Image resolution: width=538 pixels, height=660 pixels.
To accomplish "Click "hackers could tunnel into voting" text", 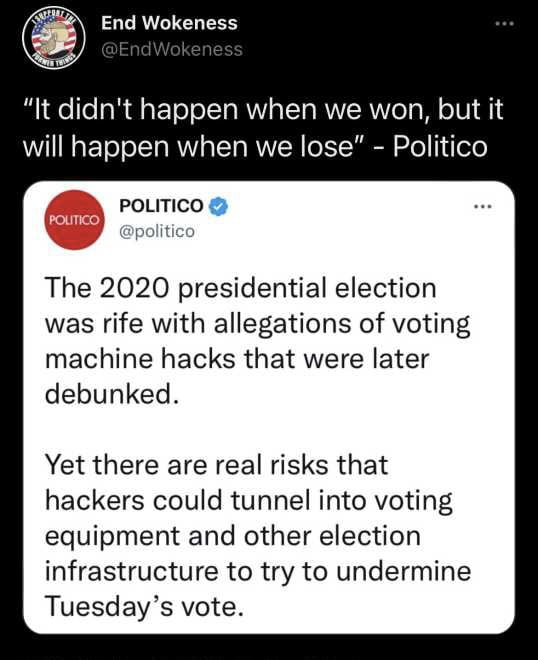I will 249,501.
